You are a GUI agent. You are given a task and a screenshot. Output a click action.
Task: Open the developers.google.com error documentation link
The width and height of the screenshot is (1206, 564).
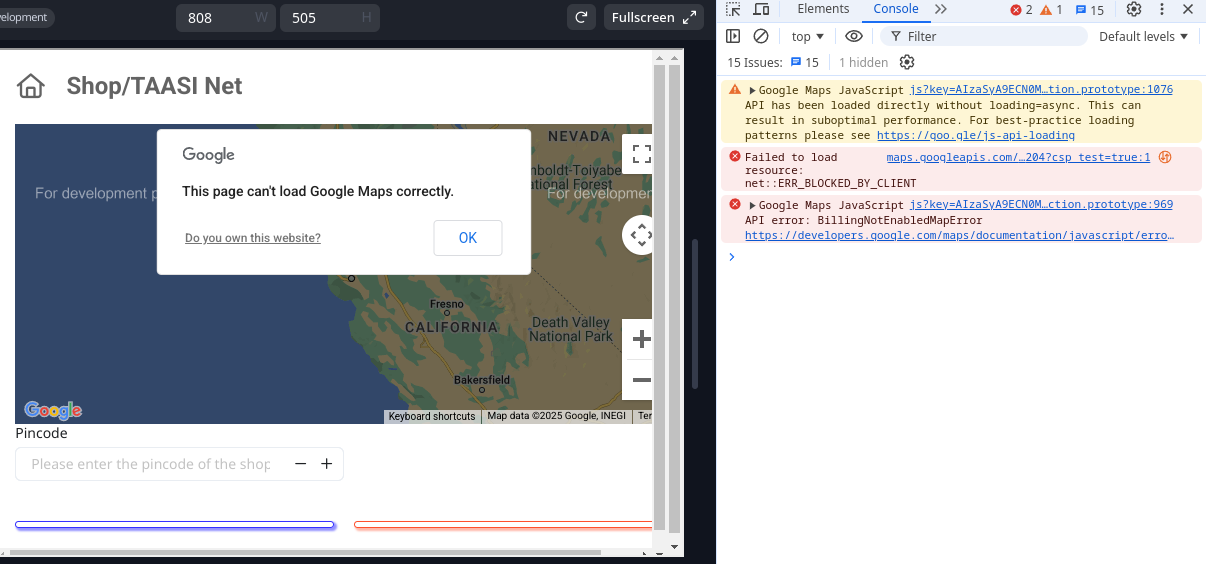(x=959, y=236)
